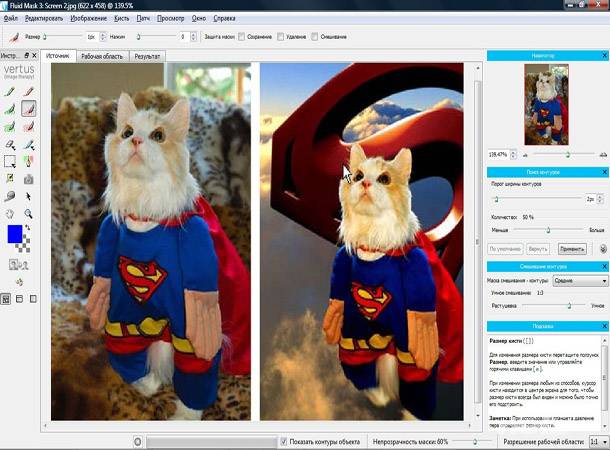Switch to the Рабочая область tab
This screenshot has width=610, height=450.
pos(102,56)
